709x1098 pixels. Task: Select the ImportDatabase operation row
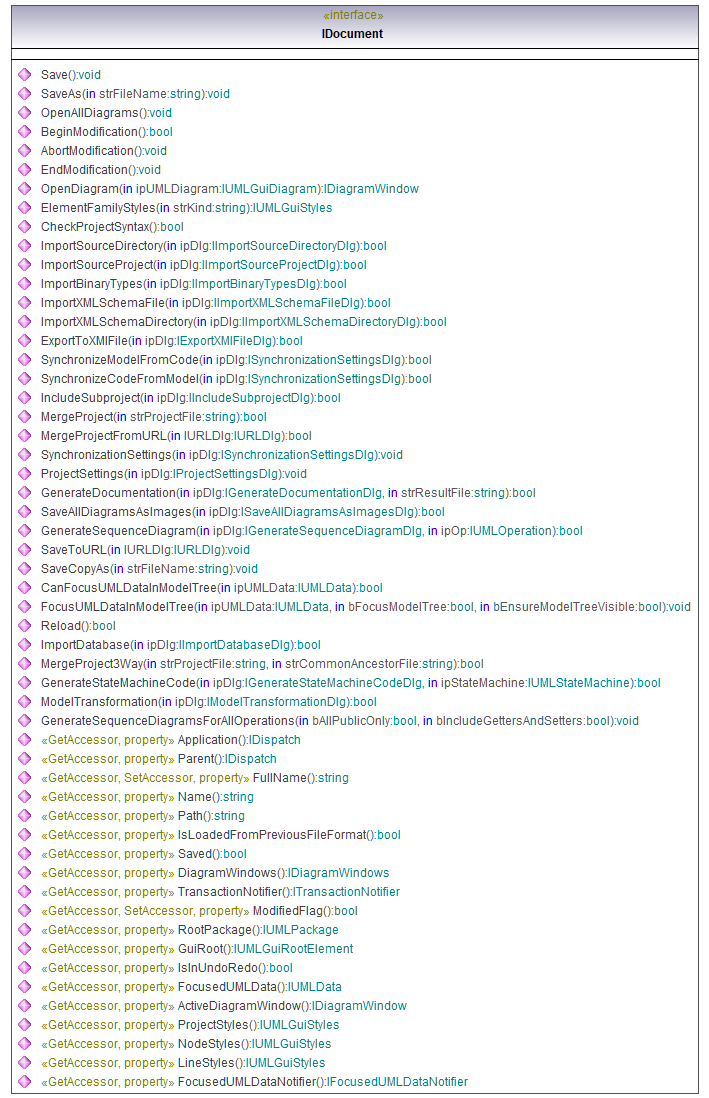[x=180, y=645]
